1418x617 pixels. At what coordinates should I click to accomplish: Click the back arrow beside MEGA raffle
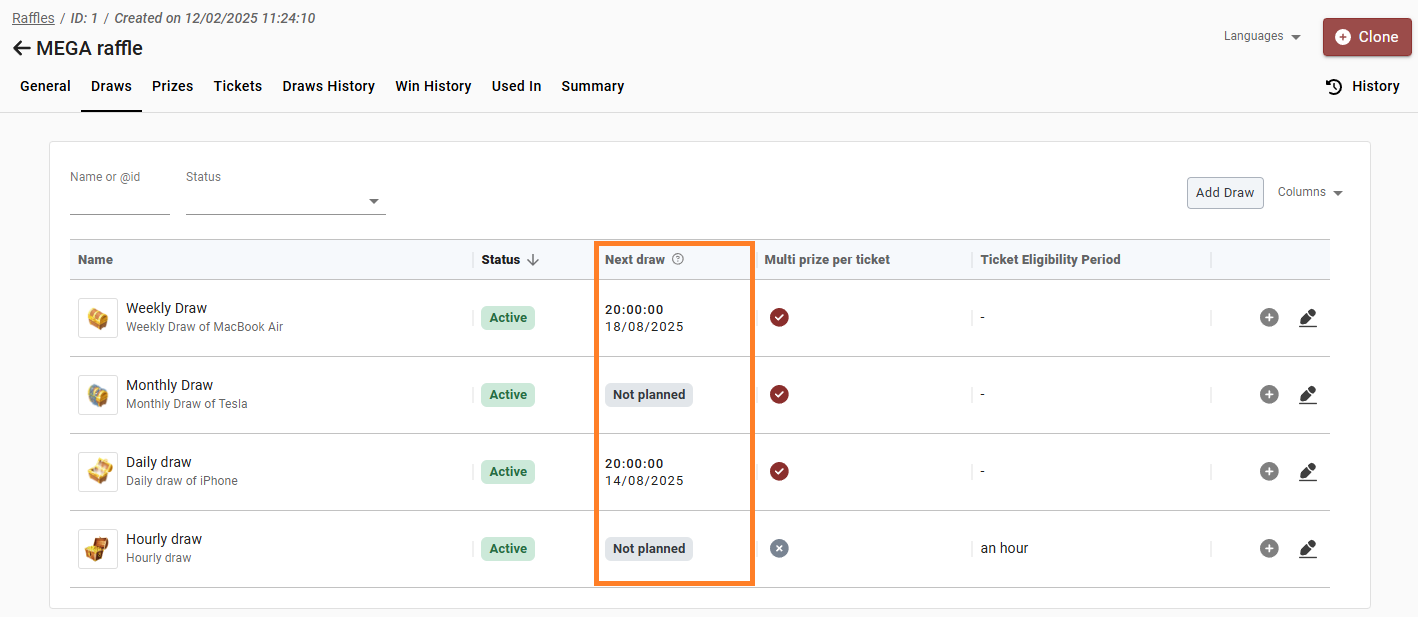(x=21, y=48)
